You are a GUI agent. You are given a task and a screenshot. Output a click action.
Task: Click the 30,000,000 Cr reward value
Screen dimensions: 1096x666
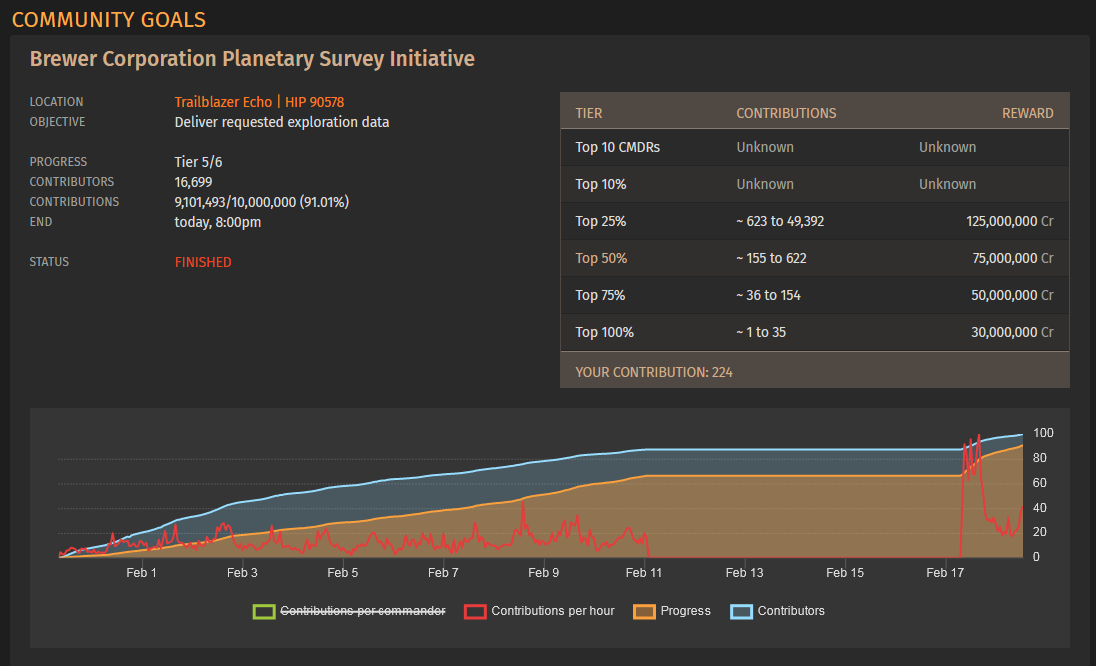coord(1012,333)
